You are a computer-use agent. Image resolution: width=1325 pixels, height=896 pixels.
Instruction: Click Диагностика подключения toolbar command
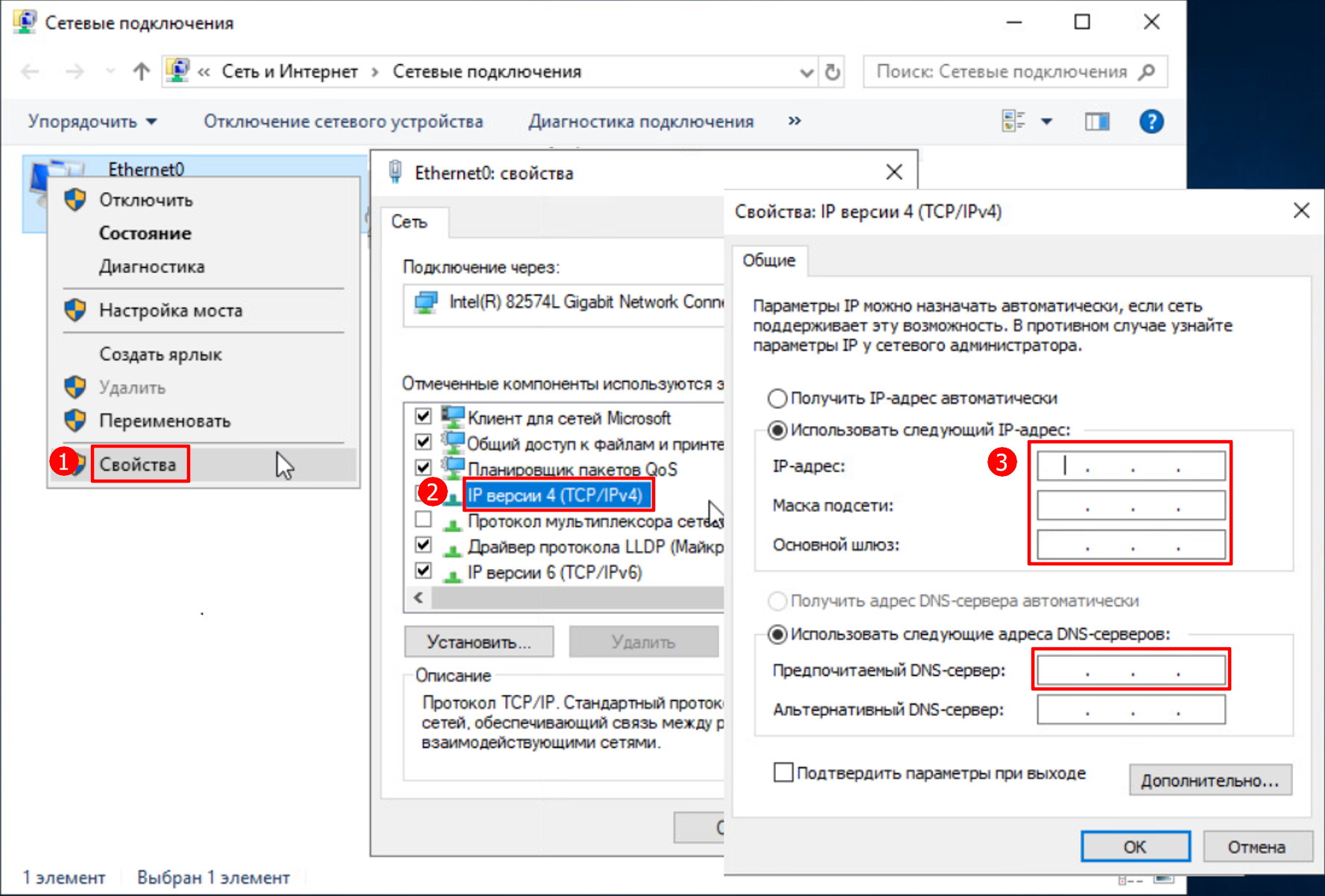click(641, 121)
